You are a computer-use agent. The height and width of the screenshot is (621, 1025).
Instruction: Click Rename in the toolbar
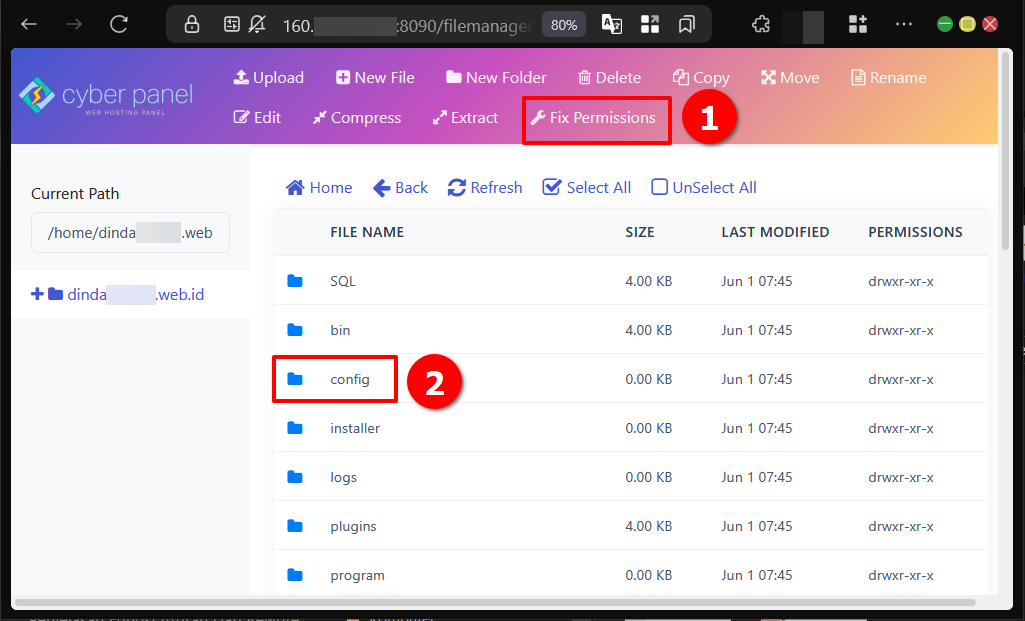(888, 78)
